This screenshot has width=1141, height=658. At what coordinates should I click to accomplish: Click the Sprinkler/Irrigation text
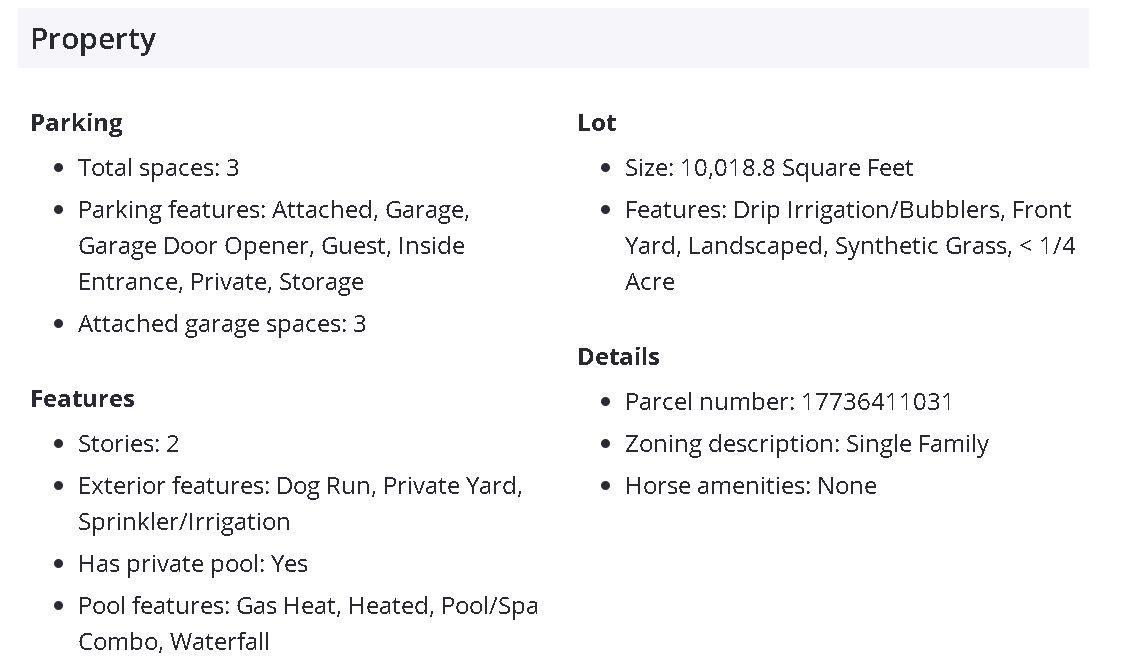click(x=184, y=522)
